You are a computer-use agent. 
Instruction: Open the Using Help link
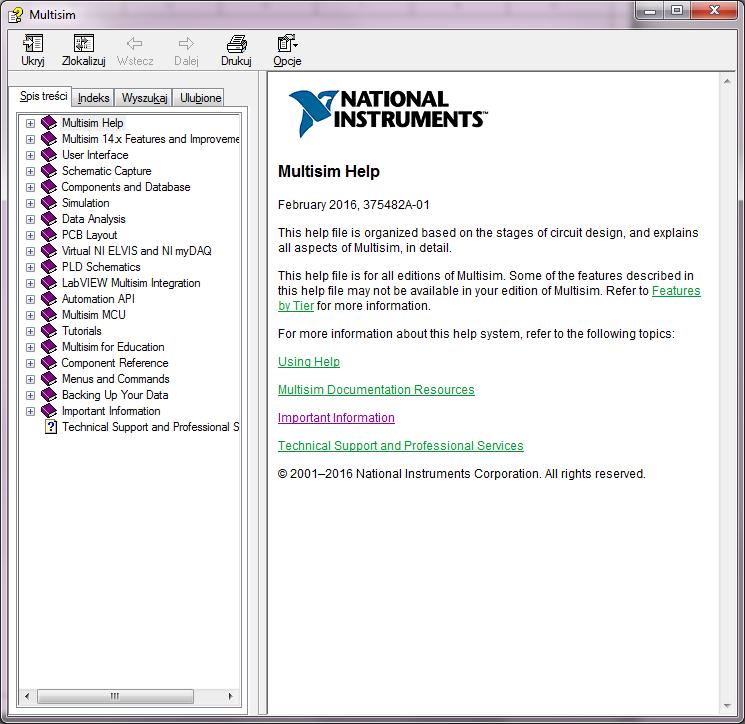coord(309,362)
